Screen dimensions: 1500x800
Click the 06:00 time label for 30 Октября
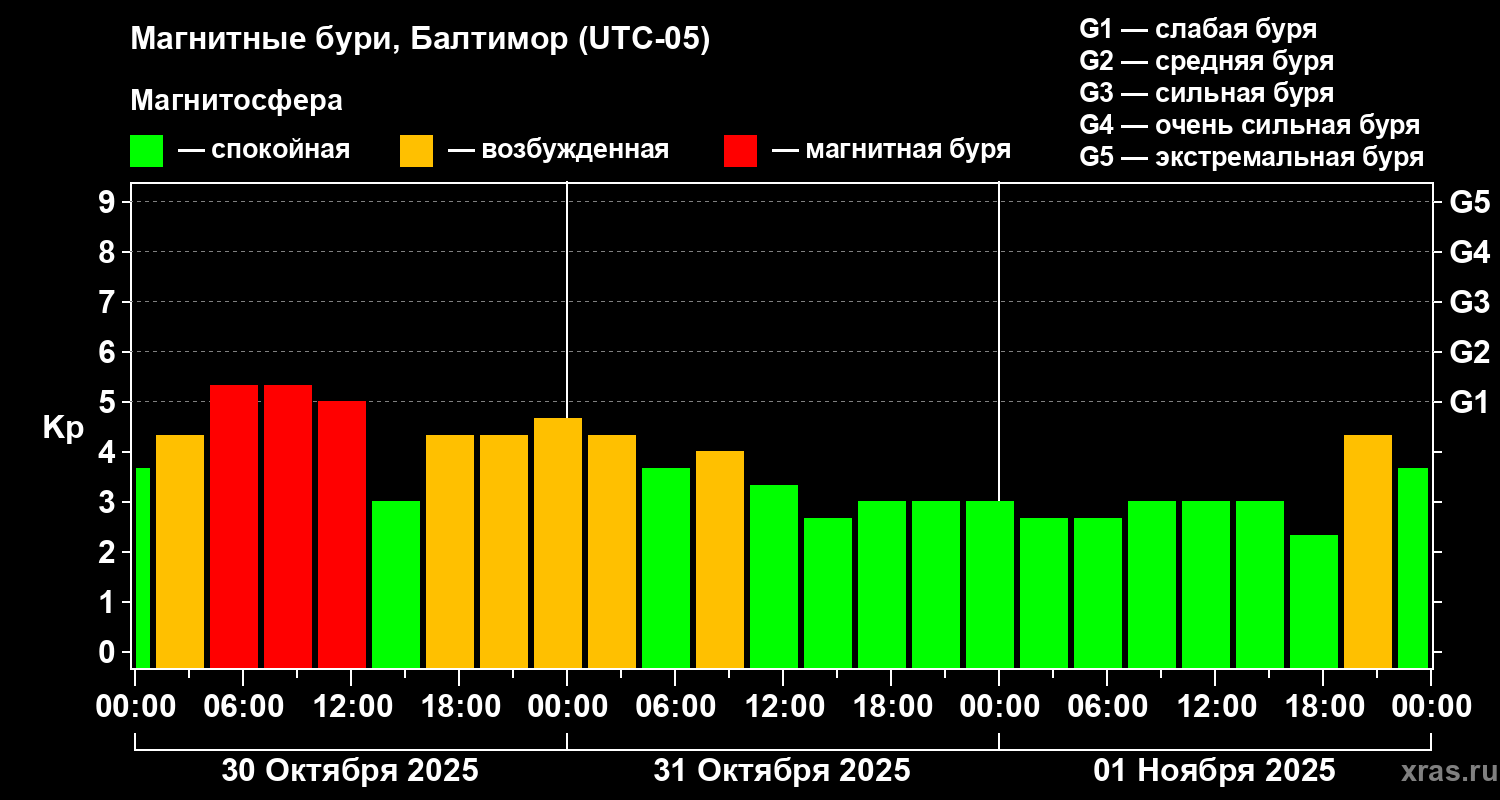pos(243,706)
